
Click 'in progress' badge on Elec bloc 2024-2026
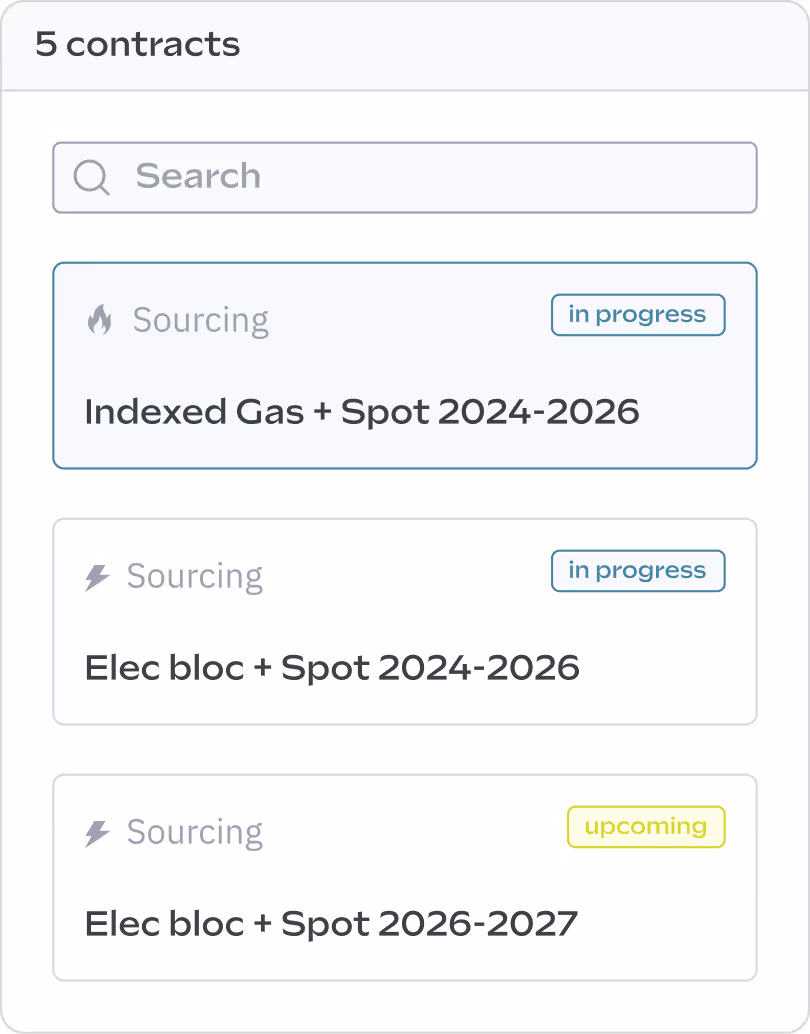click(x=637, y=571)
